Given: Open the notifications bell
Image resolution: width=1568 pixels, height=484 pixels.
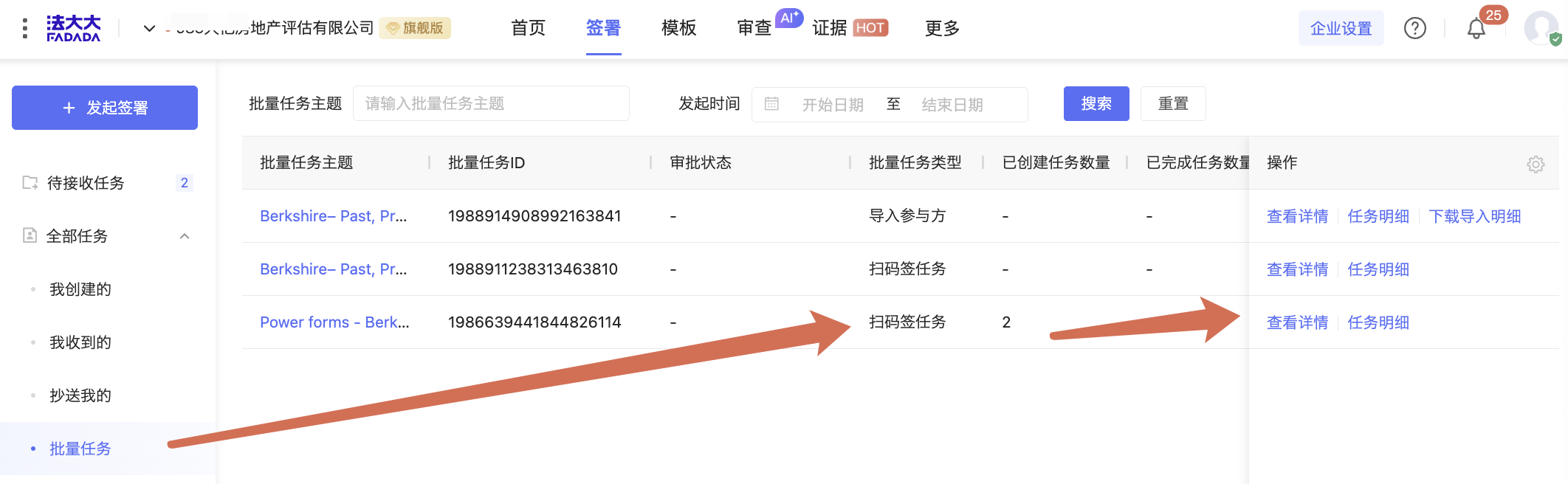Looking at the screenshot, I should 1476,29.
